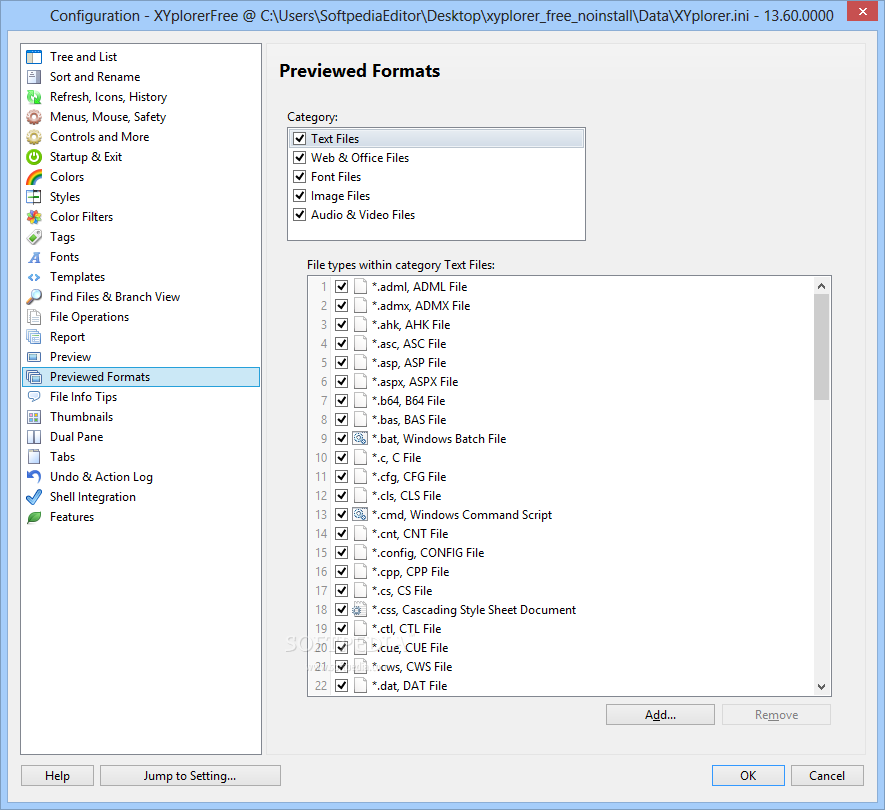Click the Styles icon

[x=34, y=197]
